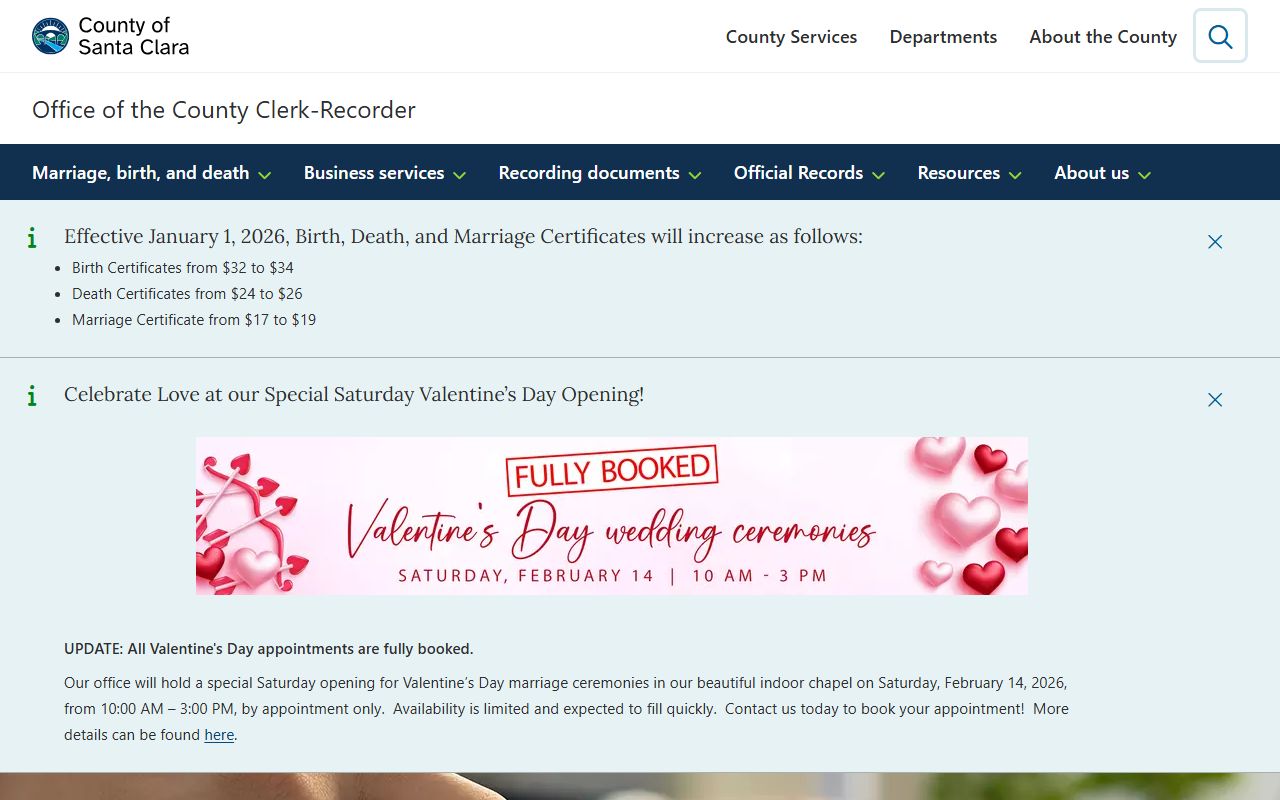The image size is (1280, 800).
Task: Expand Business services menu
Action: (385, 173)
